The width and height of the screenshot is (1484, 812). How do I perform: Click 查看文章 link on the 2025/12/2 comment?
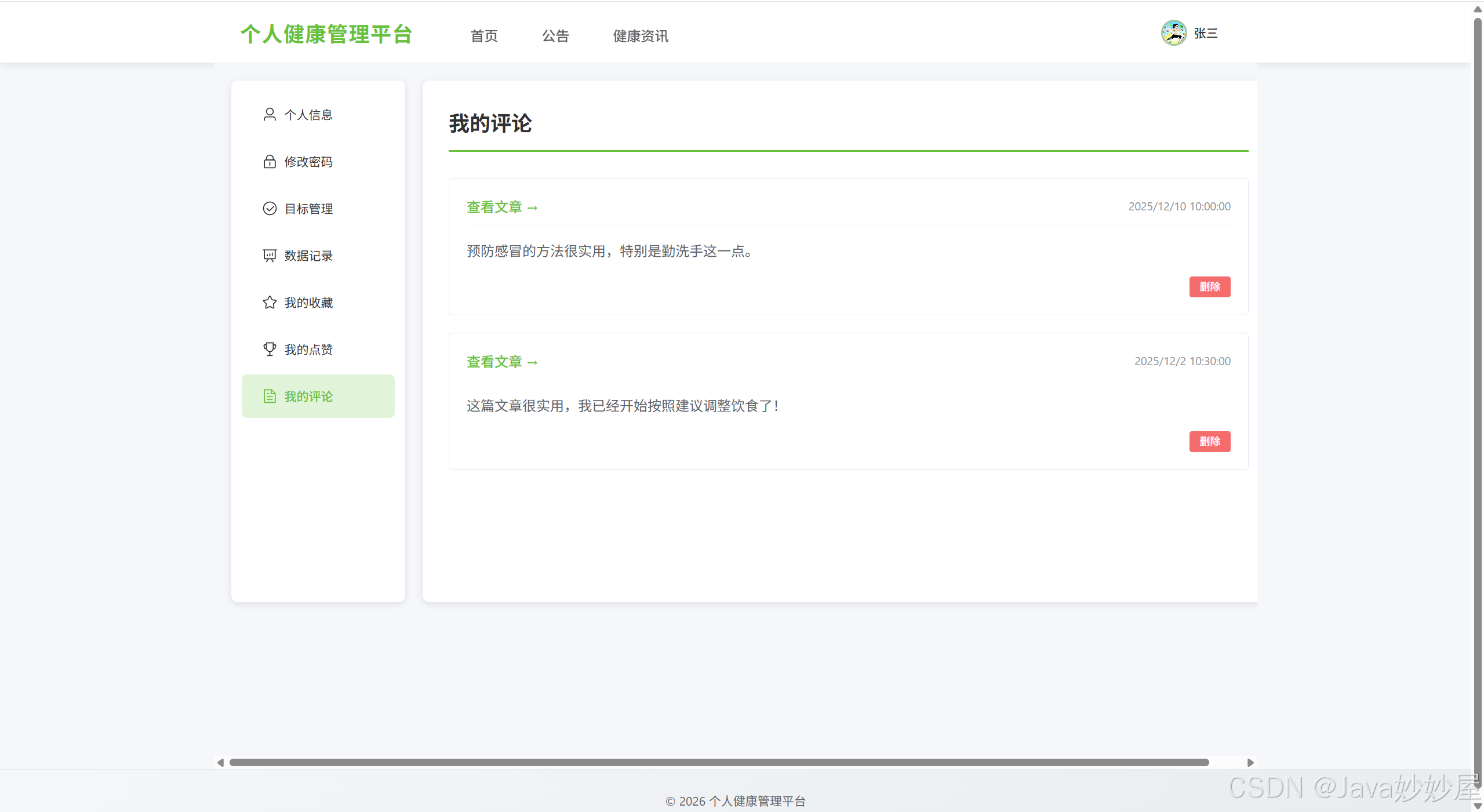click(x=502, y=362)
